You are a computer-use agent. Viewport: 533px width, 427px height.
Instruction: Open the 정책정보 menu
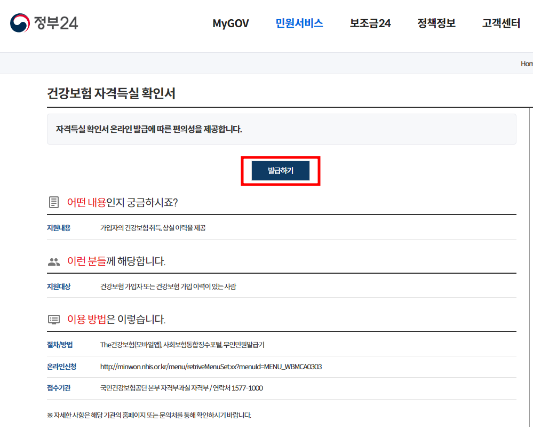click(436, 23)
